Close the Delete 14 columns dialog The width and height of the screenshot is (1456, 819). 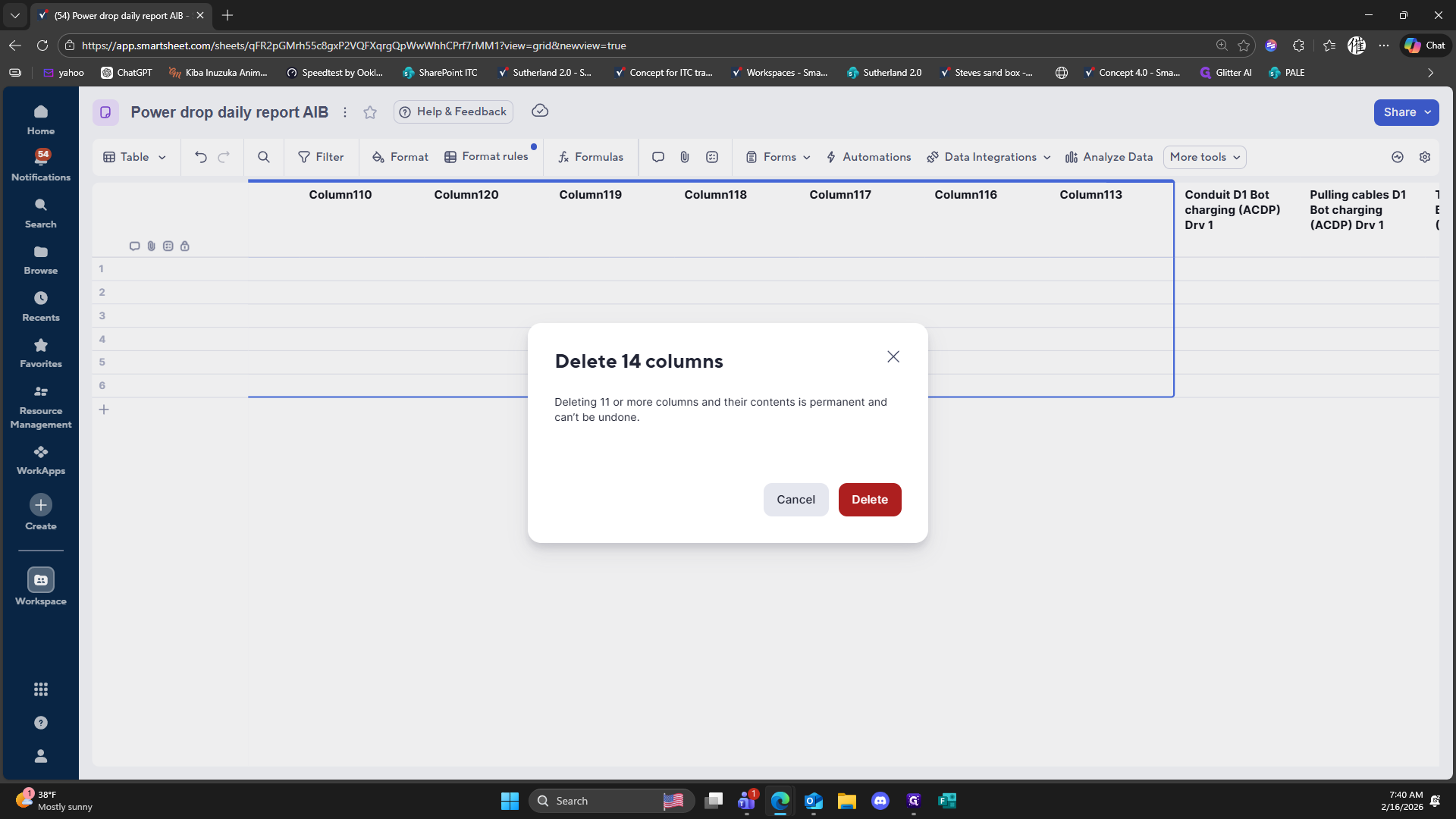pyautogui.click(x=893, y=356)
